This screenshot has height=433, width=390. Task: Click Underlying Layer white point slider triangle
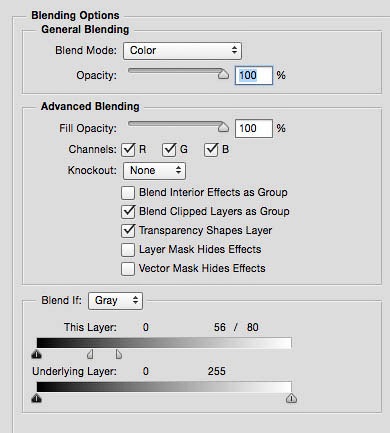(291, 398)
